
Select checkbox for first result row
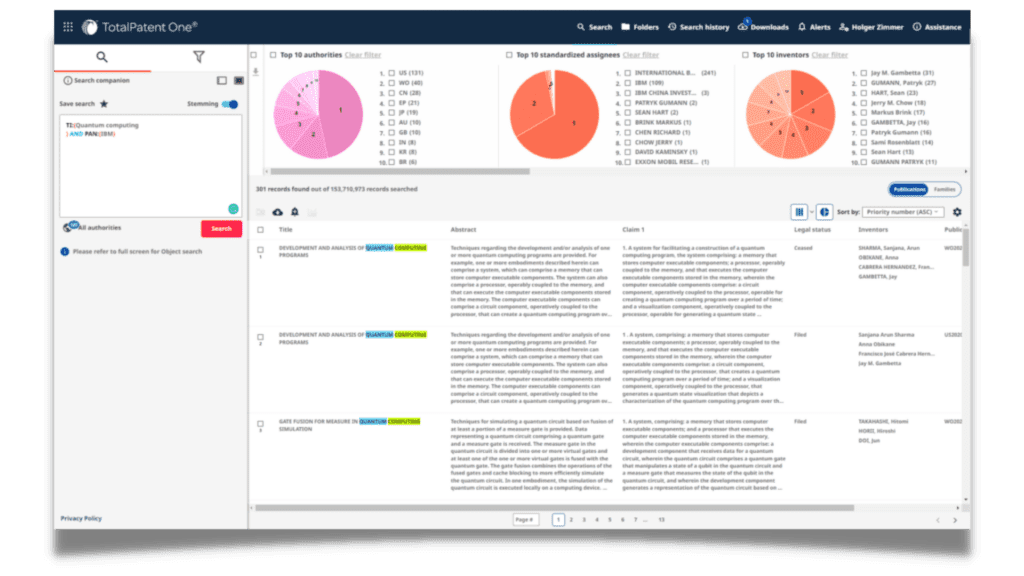(261, 250)
